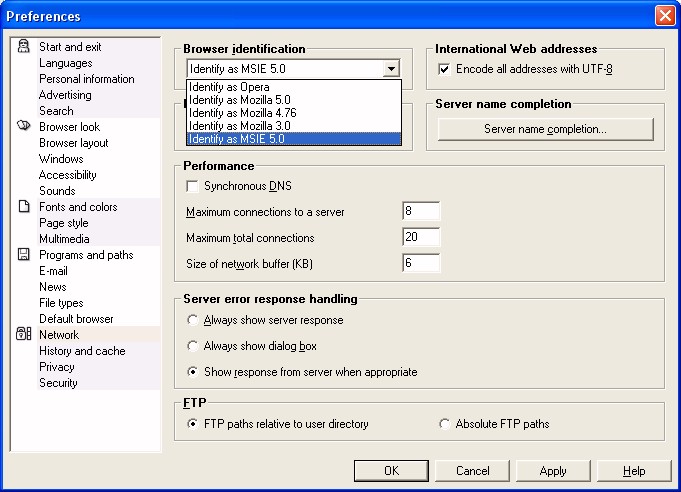The width and height of the screenshot is (681, 492).
Task: Click the network buffer size field
Action: click(421, 263)
